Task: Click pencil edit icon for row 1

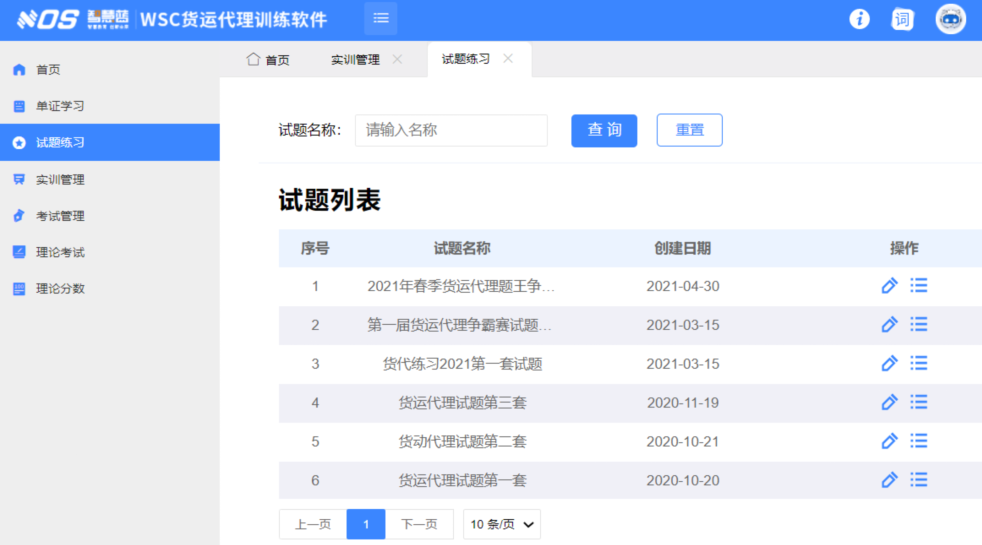Action: coord(889,286)
